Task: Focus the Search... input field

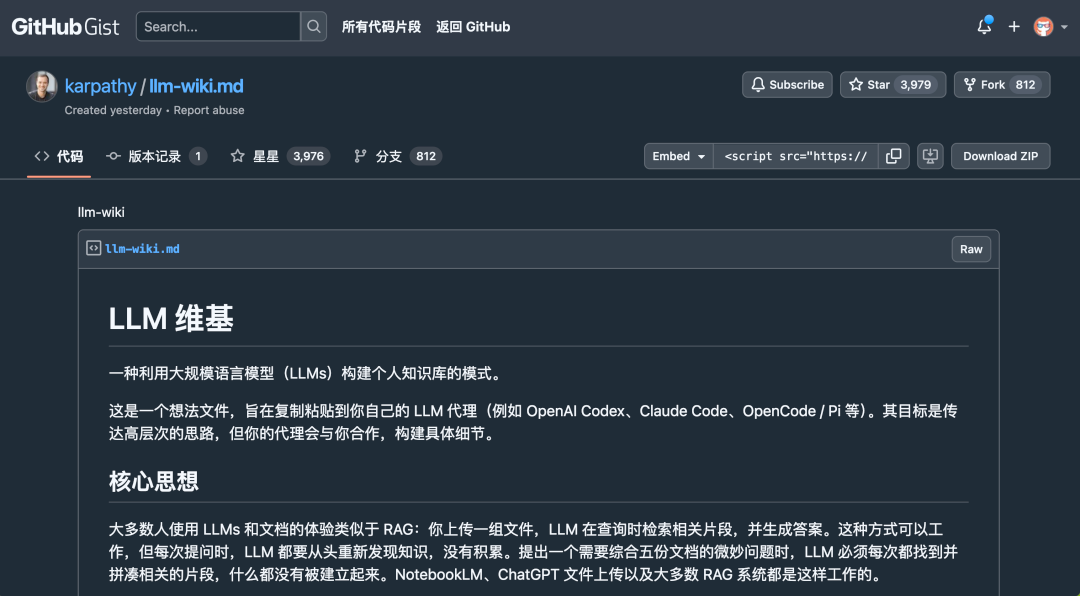Action: tap(218, 27)
